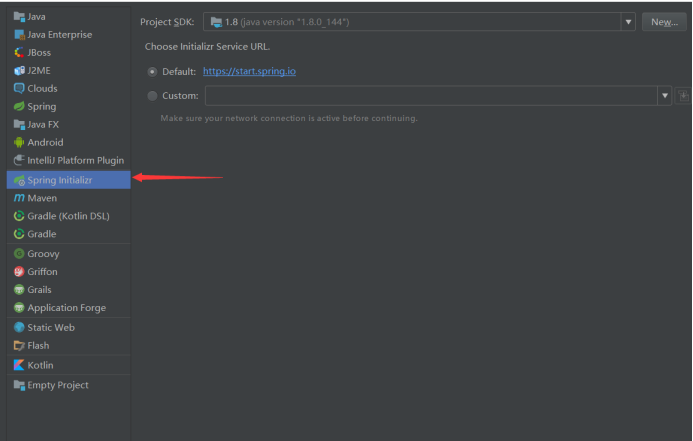Pick plain Gradle project type label
This screenshot has height=441, width=693.
pyautogui.click(x=42, y=234)
